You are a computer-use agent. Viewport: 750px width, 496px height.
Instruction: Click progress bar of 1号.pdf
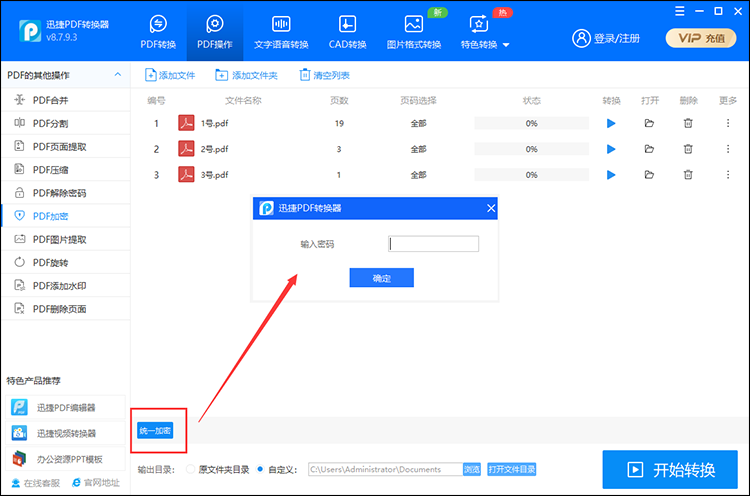(531, 123)
